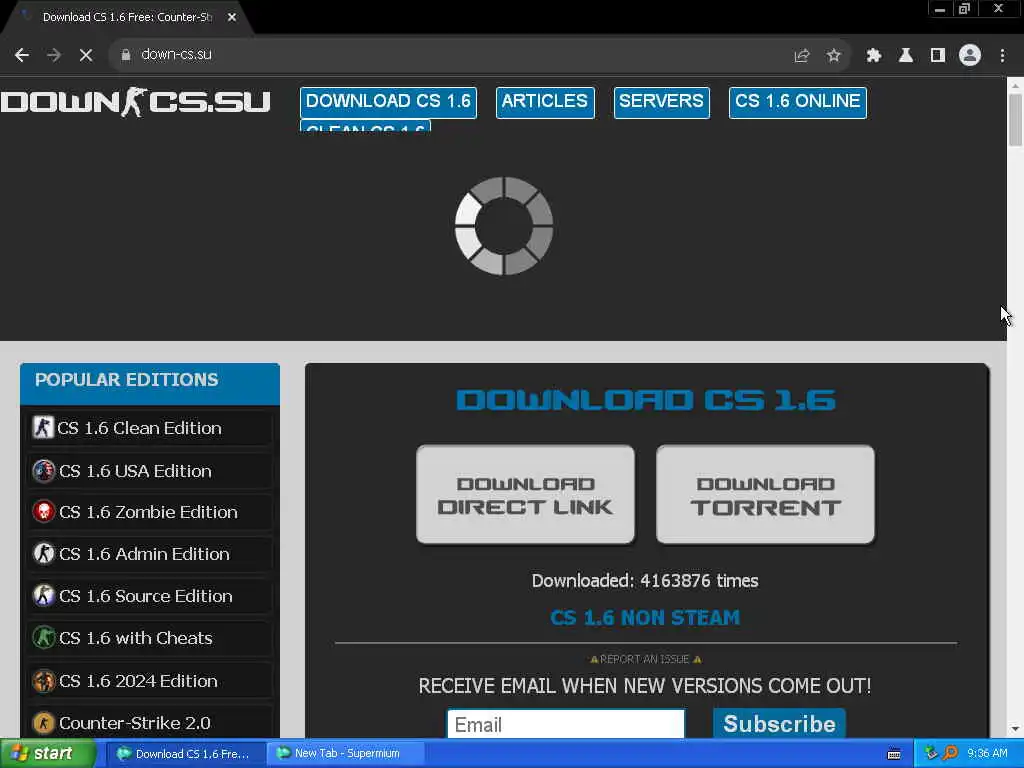This screenshot has height=768, width=1024.
Task: Stop page loading with the X button
Action: [x=86, y=55]
